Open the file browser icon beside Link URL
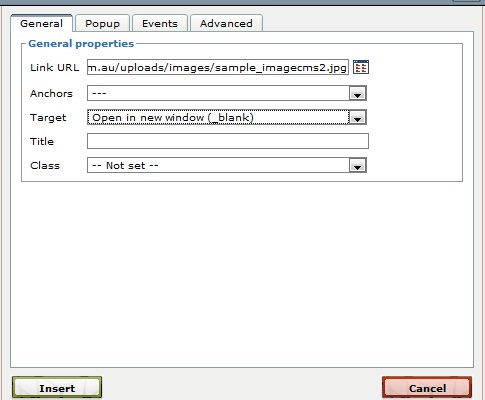Image resolution: width=485 pixels, height=400 pixels. [x=361, y=67]
